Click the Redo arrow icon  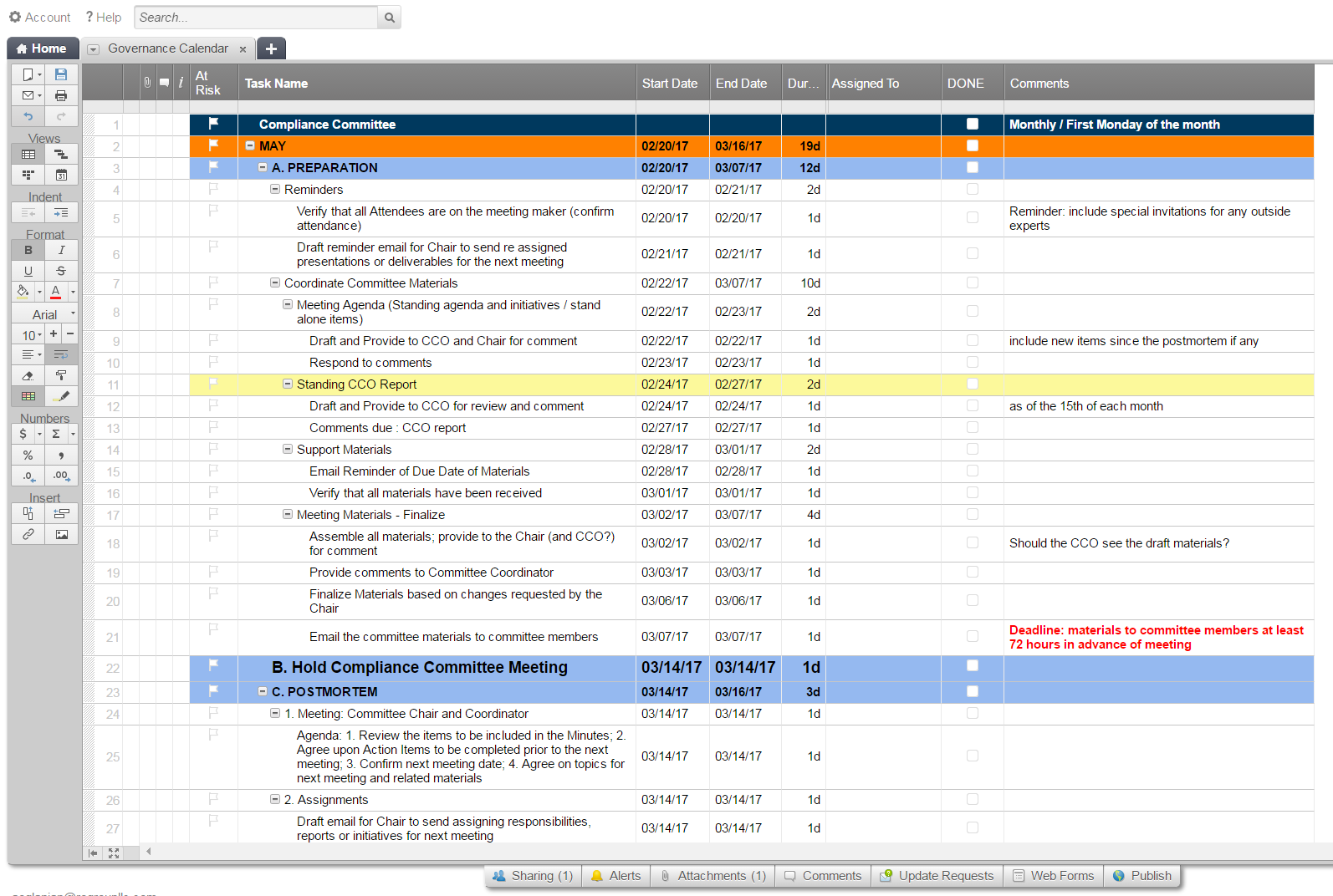pyautogui.click(x=61, y=116)
